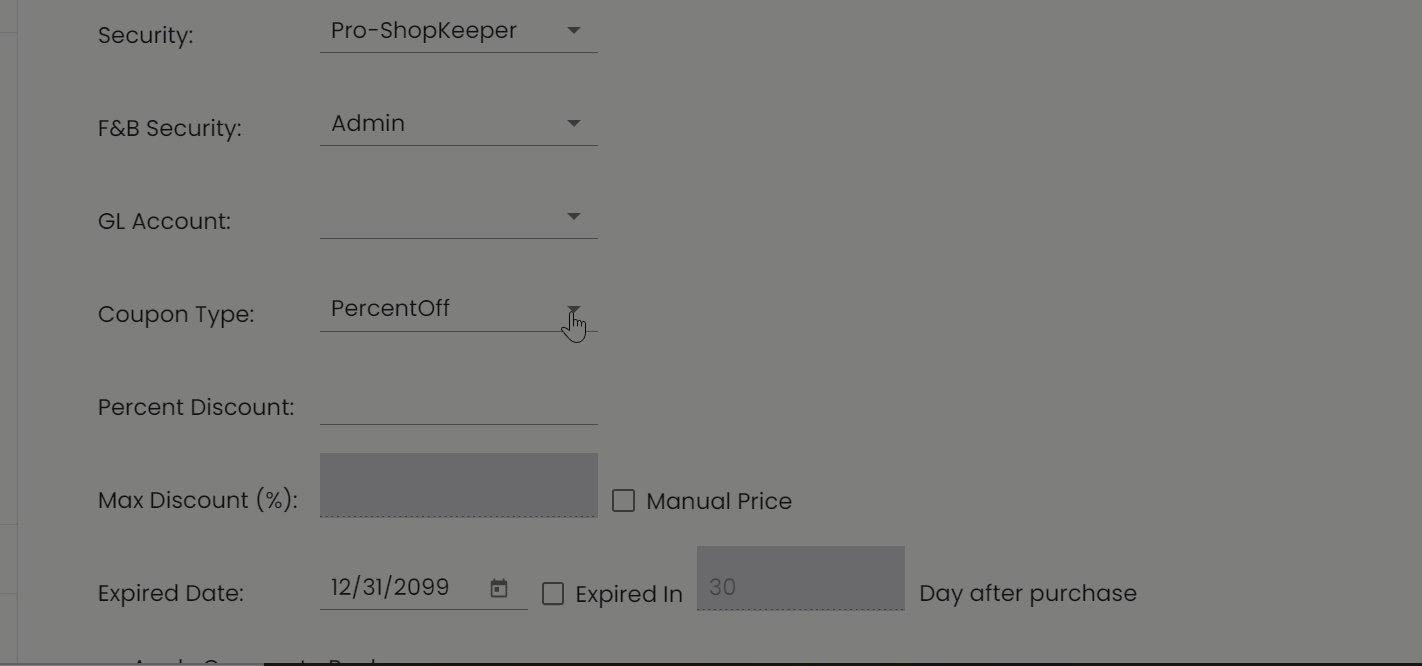Open the dropdown showing Admin
The width and height of the screenshot is (1422, 666).
459,124
